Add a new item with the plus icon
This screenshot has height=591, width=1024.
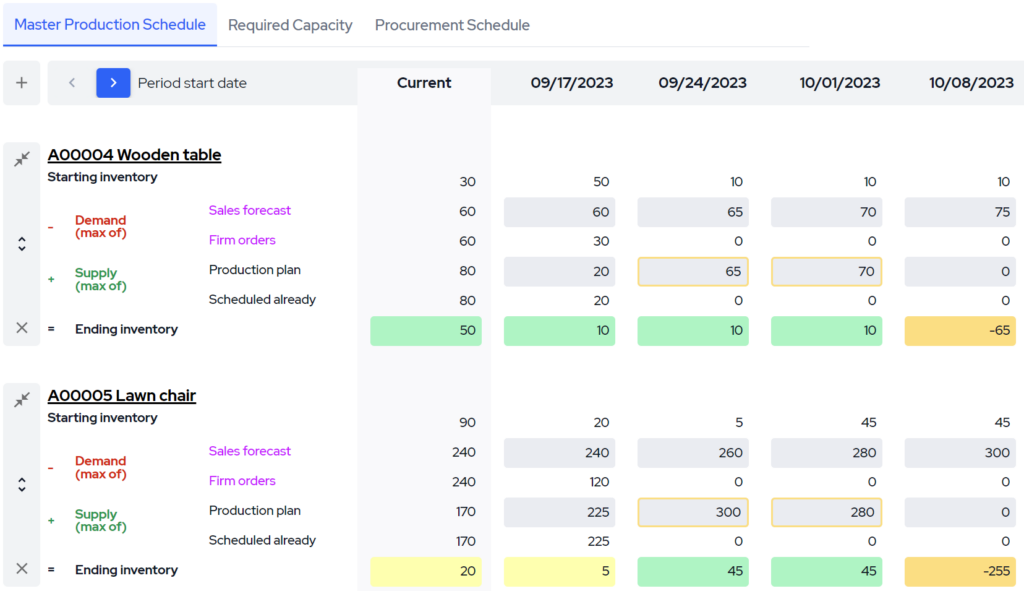tap(21, 82)
